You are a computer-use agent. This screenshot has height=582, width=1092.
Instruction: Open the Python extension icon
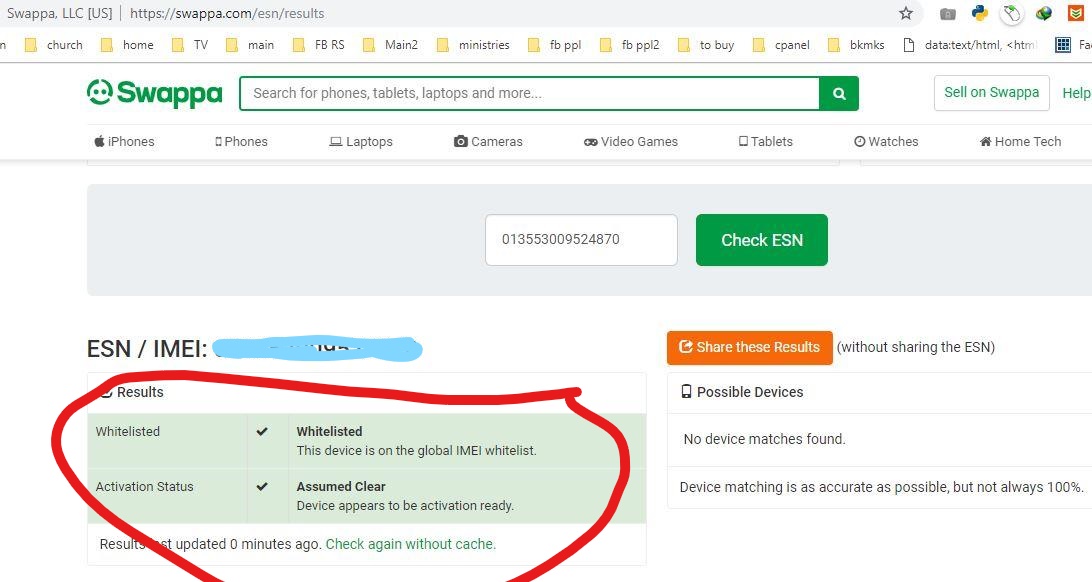tap(980, 14)
